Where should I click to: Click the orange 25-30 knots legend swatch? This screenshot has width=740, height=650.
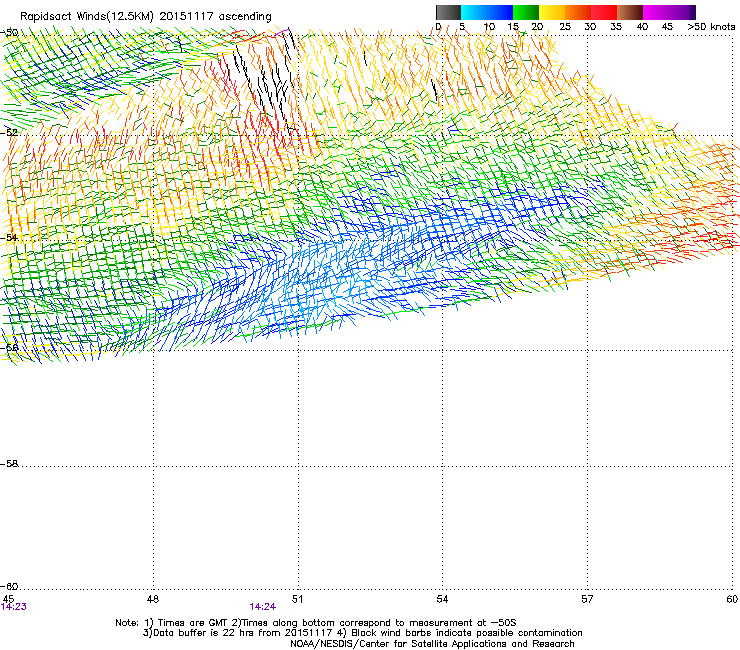click(578, 12)
